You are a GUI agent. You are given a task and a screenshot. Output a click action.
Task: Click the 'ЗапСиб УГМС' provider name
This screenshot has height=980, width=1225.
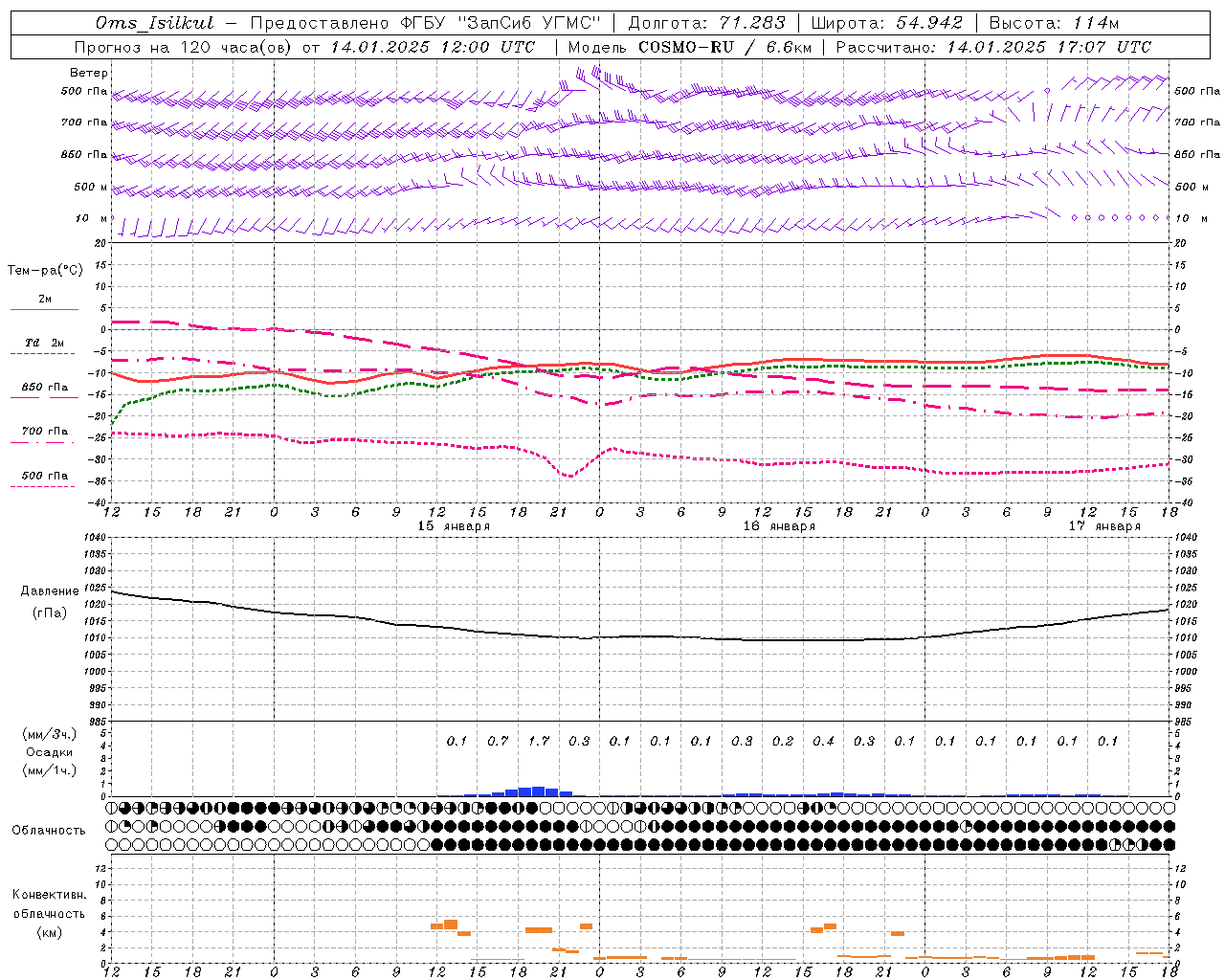(x=529, y=23)
